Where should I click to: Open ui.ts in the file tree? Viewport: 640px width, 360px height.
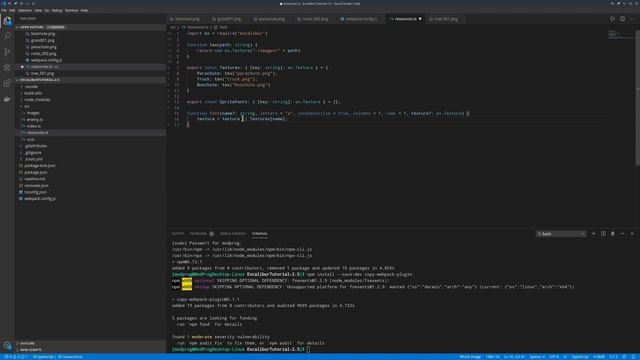(31, 140)
